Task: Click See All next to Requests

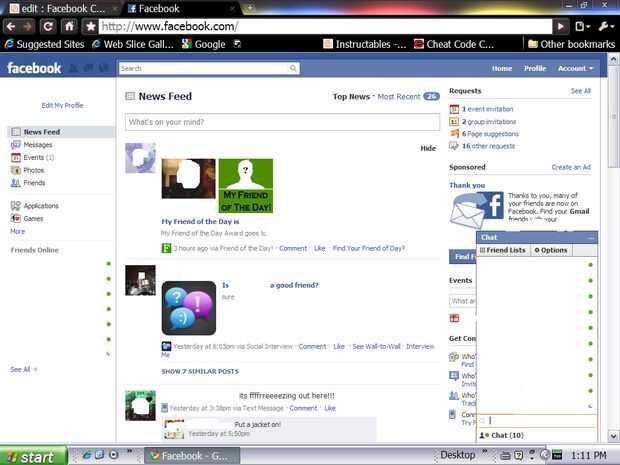Action: [580, 91]
